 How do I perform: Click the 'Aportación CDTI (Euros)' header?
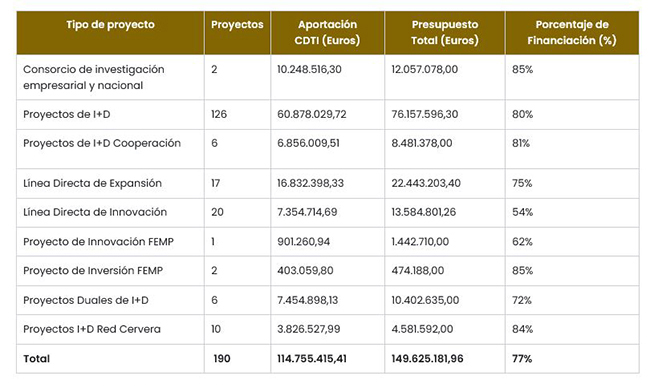327,33
